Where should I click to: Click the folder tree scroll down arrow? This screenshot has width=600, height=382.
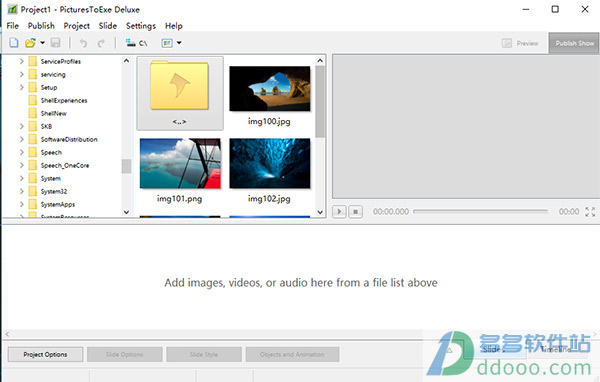point(126,212)
